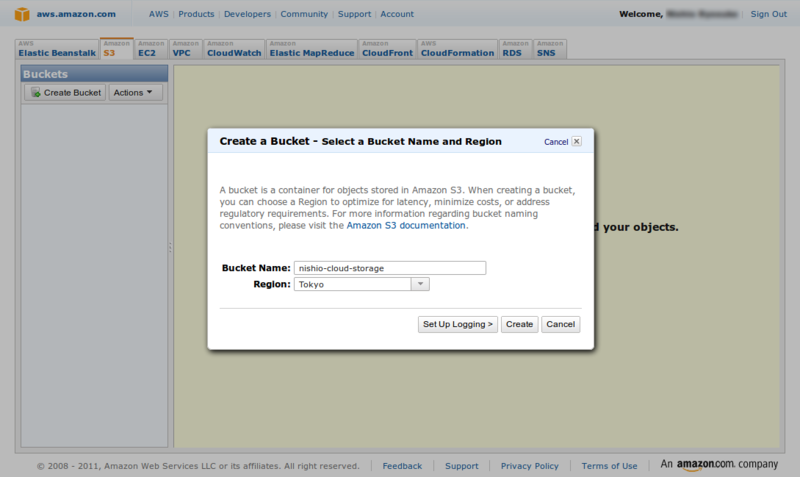Open aws.amazon.com home link
The width and height of the screenshot is (800, 477).
[76, 14]
